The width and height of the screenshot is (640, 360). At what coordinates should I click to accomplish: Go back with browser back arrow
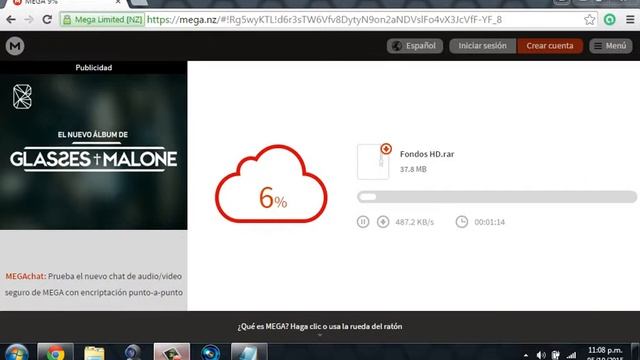(x=11, y=19)
